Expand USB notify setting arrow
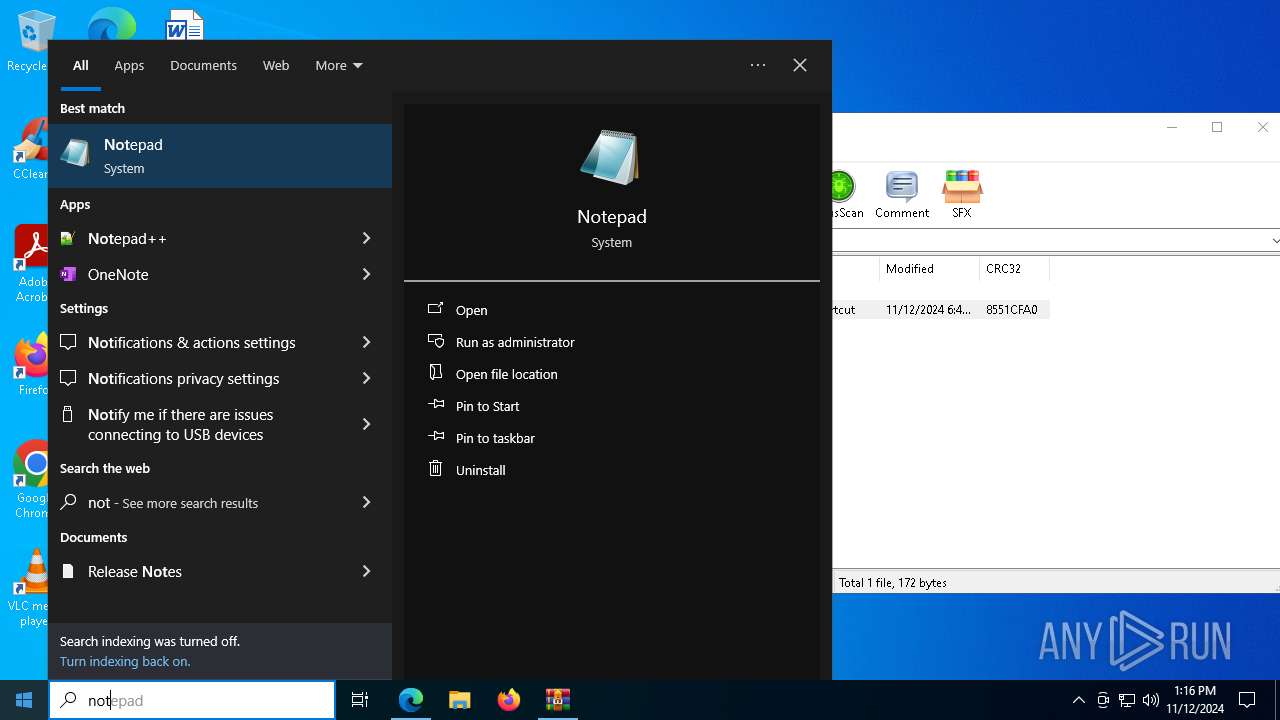 click(366, 424)
